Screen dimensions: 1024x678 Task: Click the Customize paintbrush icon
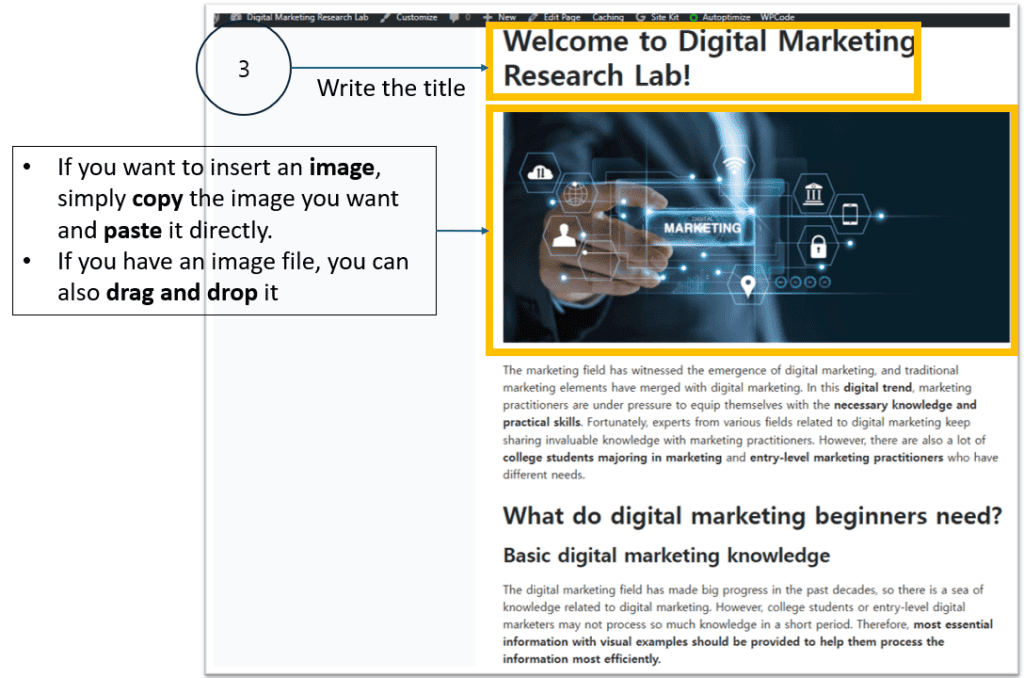point(385,17)
